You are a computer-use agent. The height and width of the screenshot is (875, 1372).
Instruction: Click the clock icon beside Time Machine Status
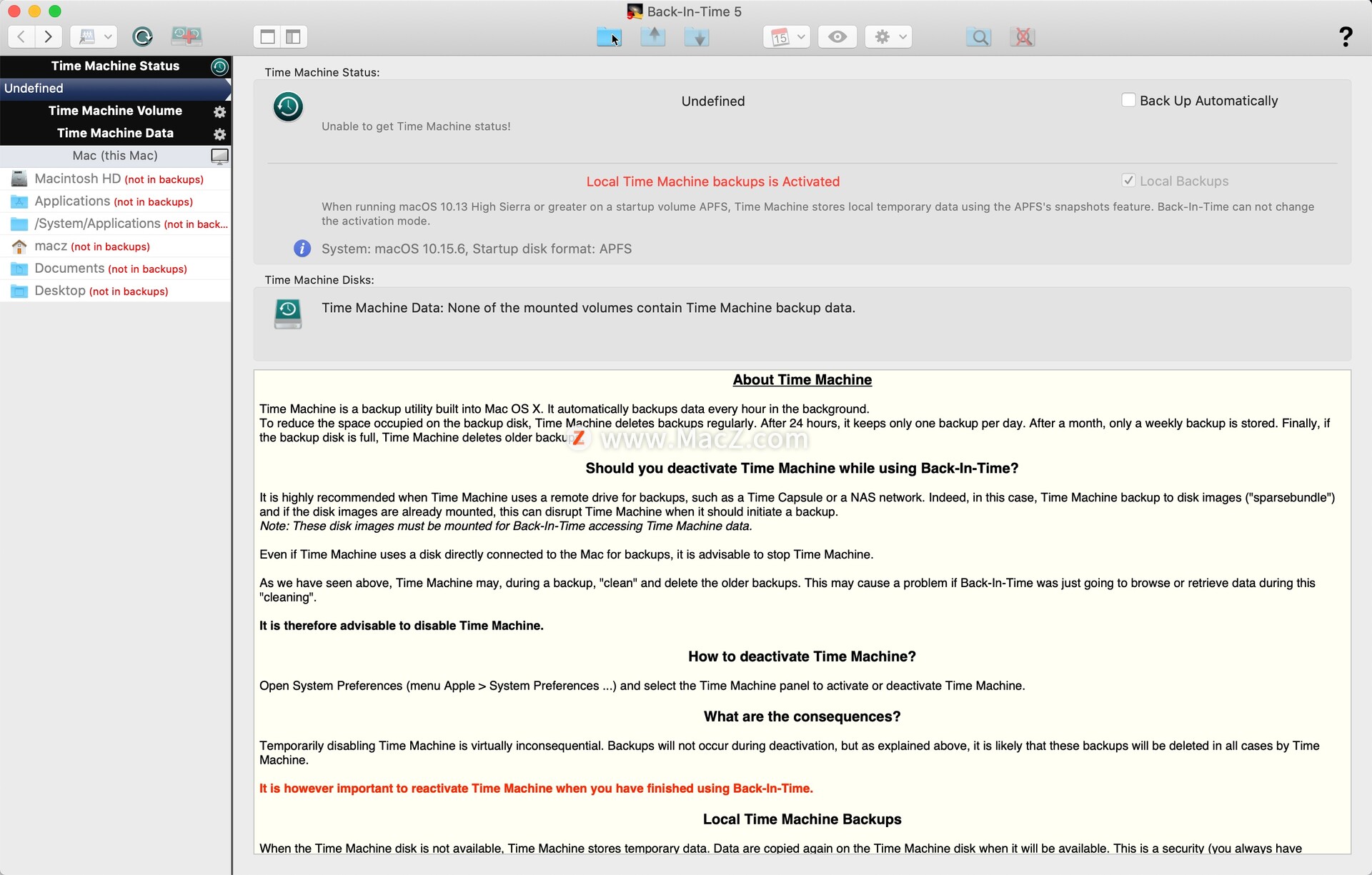click(x=219, y=66)
